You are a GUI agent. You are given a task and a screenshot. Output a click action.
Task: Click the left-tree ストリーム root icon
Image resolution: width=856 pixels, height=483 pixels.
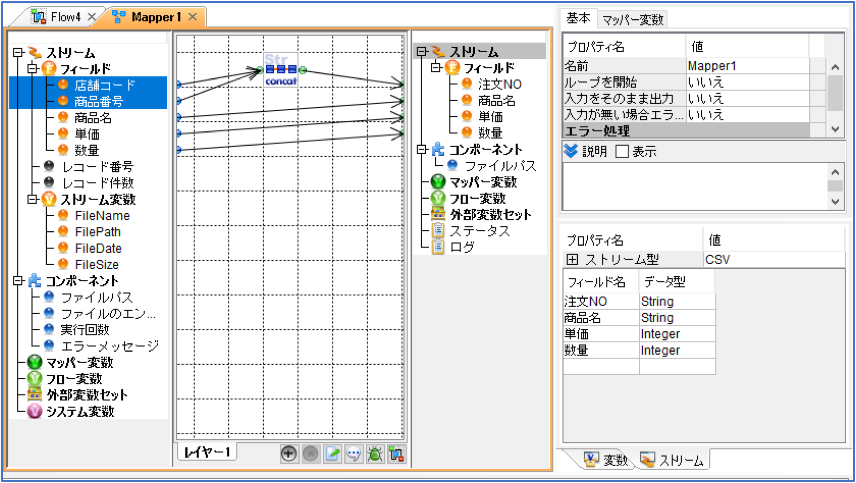(34, 53)
